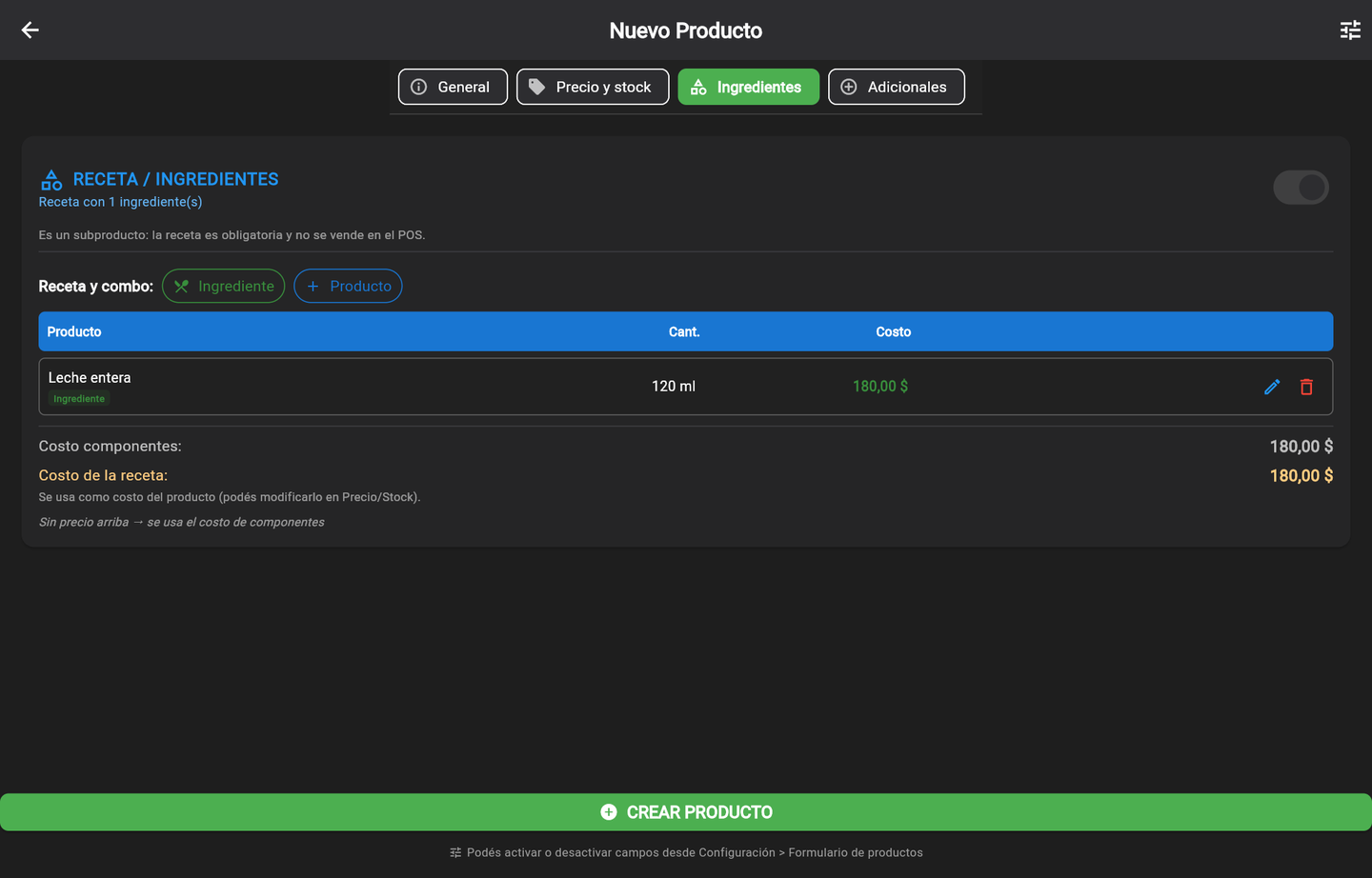Click the Costo column header

click(894, 331)
